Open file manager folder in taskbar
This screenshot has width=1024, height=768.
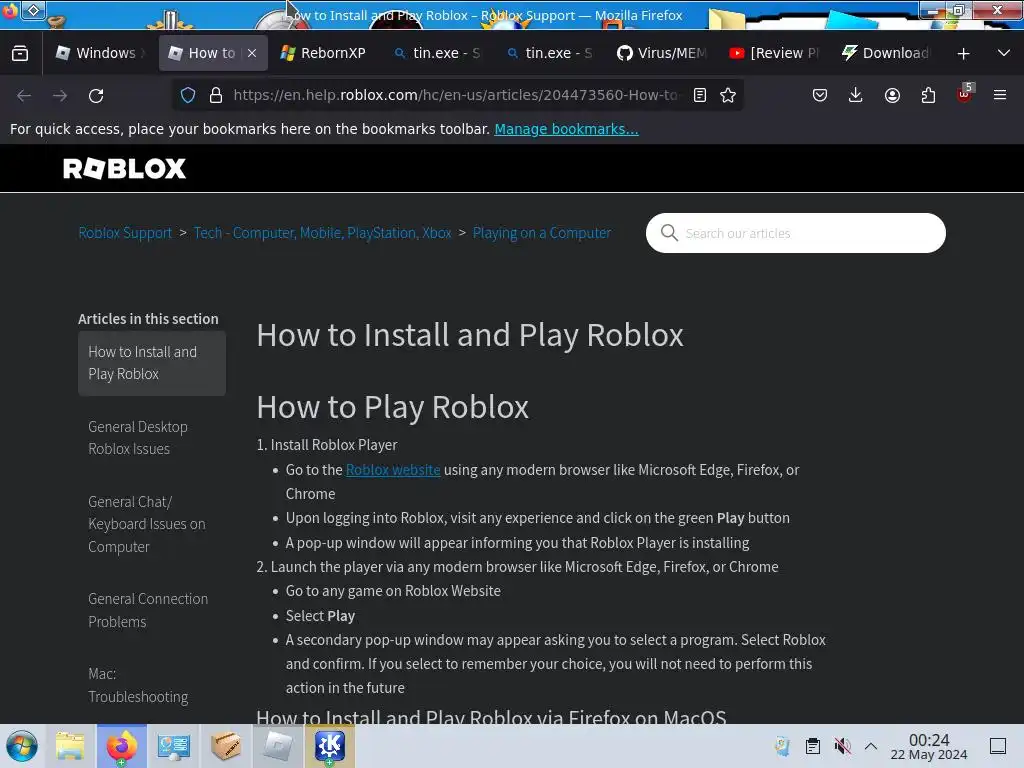pyautogui.click(x=70, y=746)
